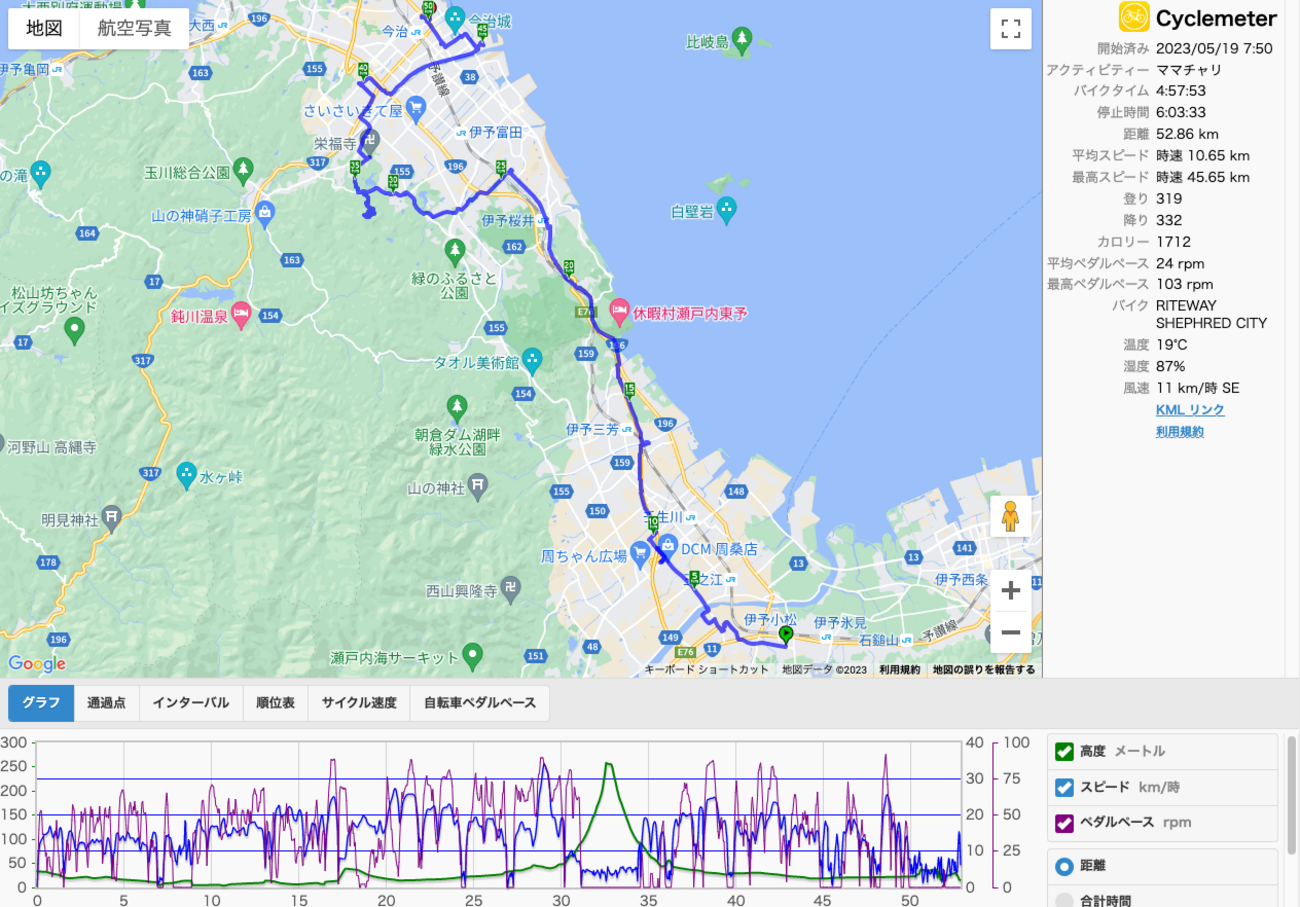The height and width of the screenshot is (907, 1300).
Task: Toggle 高度 elevation checkbox
Action: point(1065,751)
